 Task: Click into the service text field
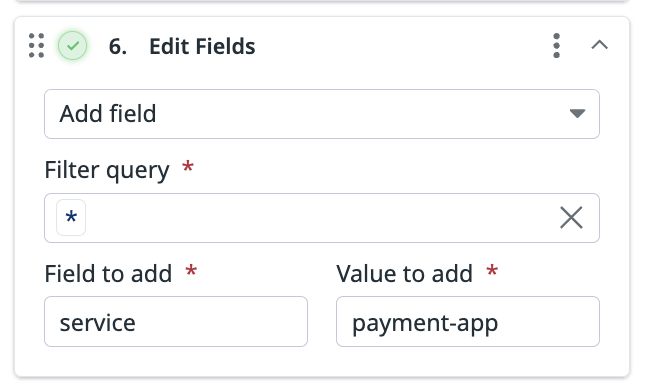coord(176,321)
